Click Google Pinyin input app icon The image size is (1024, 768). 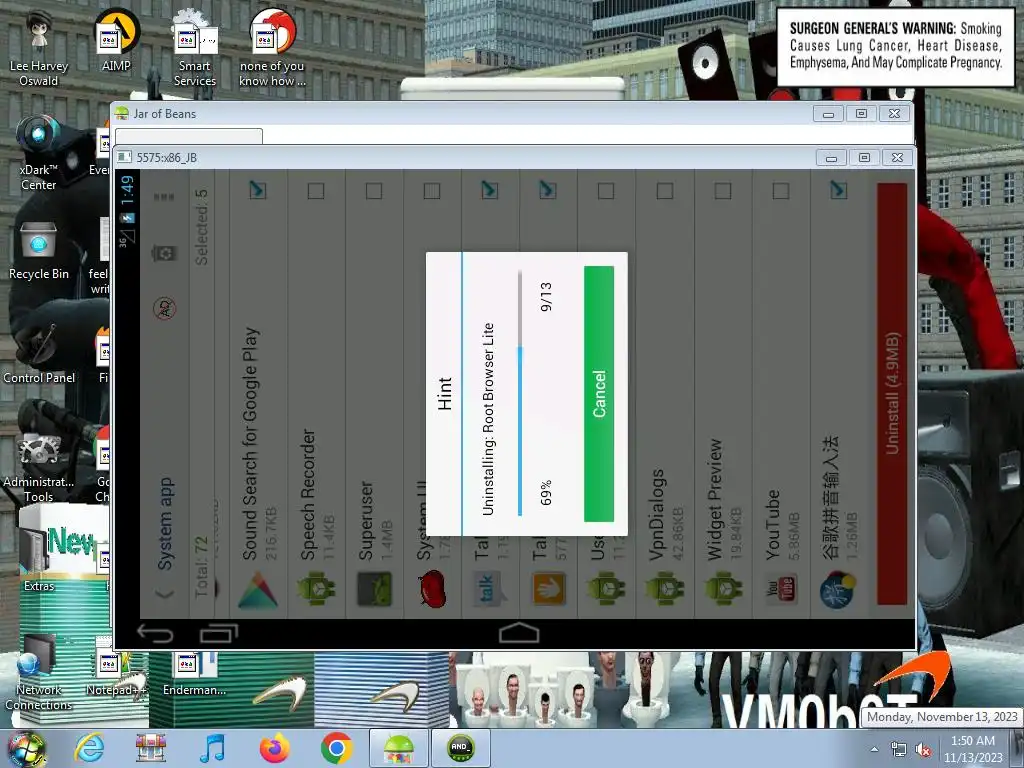click(839, 590)
